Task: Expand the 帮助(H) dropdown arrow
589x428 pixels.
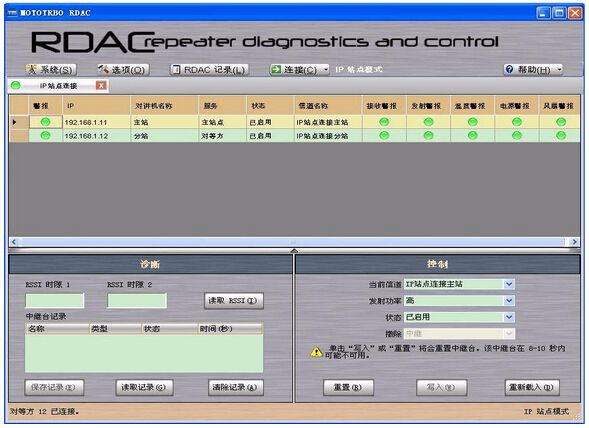Action: pyautogui.click(x=559, y=70)
